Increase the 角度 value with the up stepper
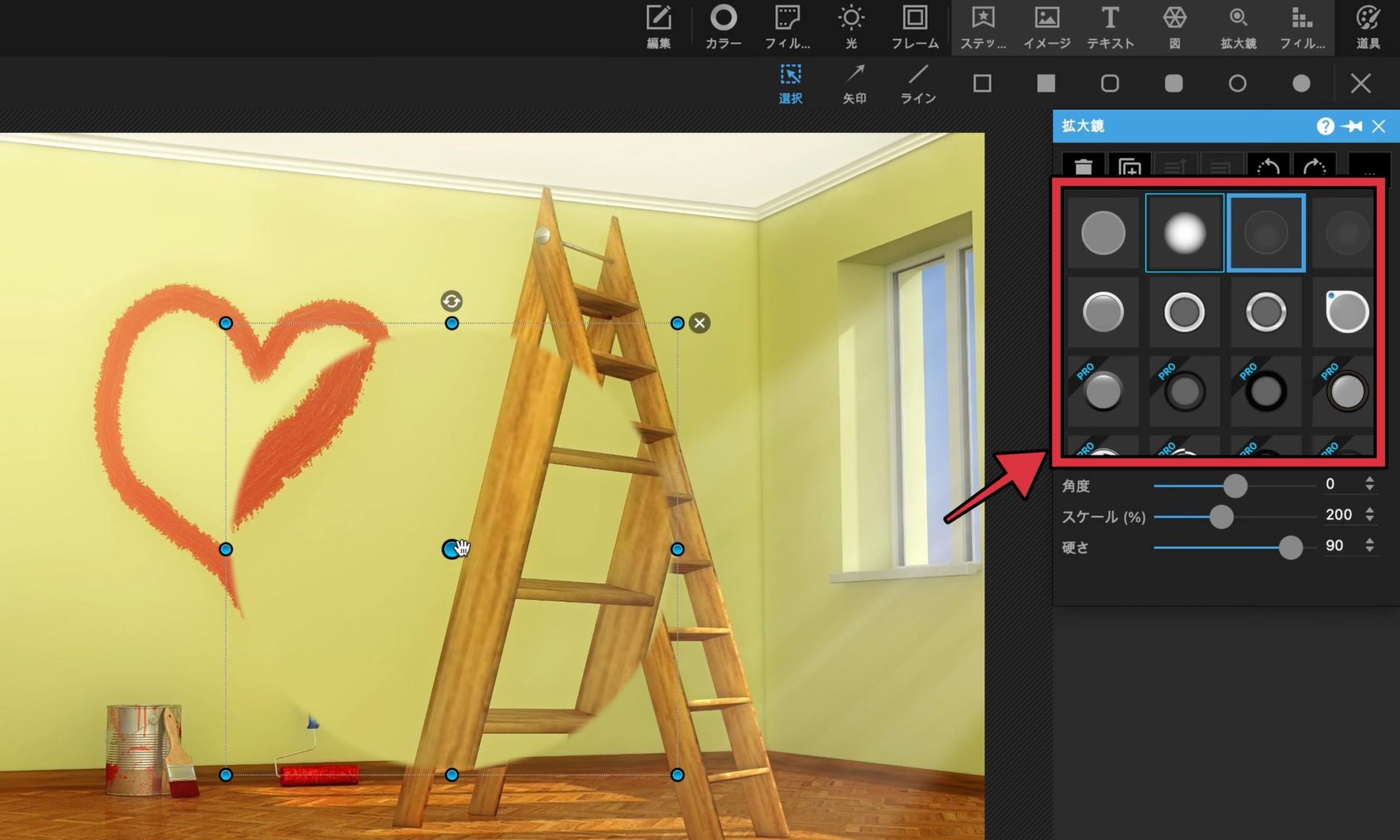 [1369, 480]
